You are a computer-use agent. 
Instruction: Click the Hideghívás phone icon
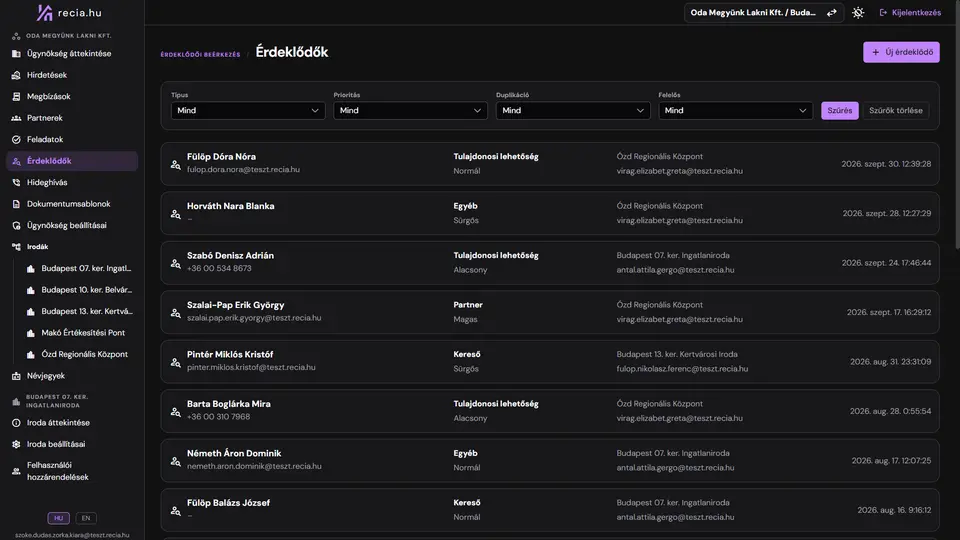tap(16, 182)
